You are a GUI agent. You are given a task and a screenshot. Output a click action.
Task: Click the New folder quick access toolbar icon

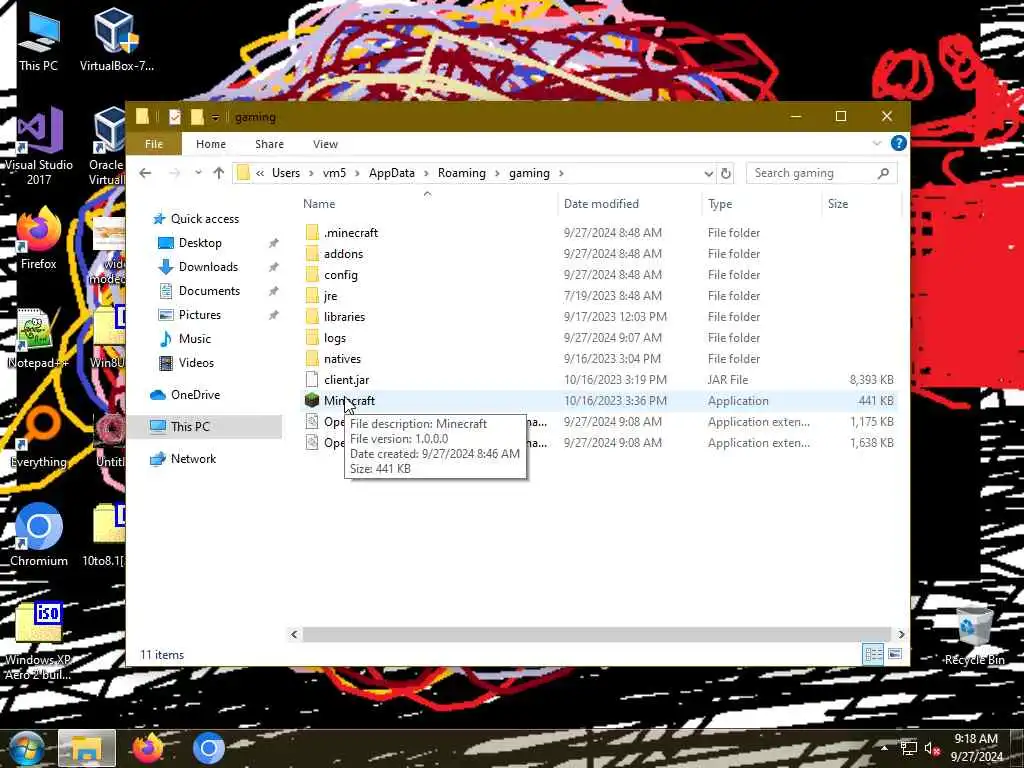[197, 117]
